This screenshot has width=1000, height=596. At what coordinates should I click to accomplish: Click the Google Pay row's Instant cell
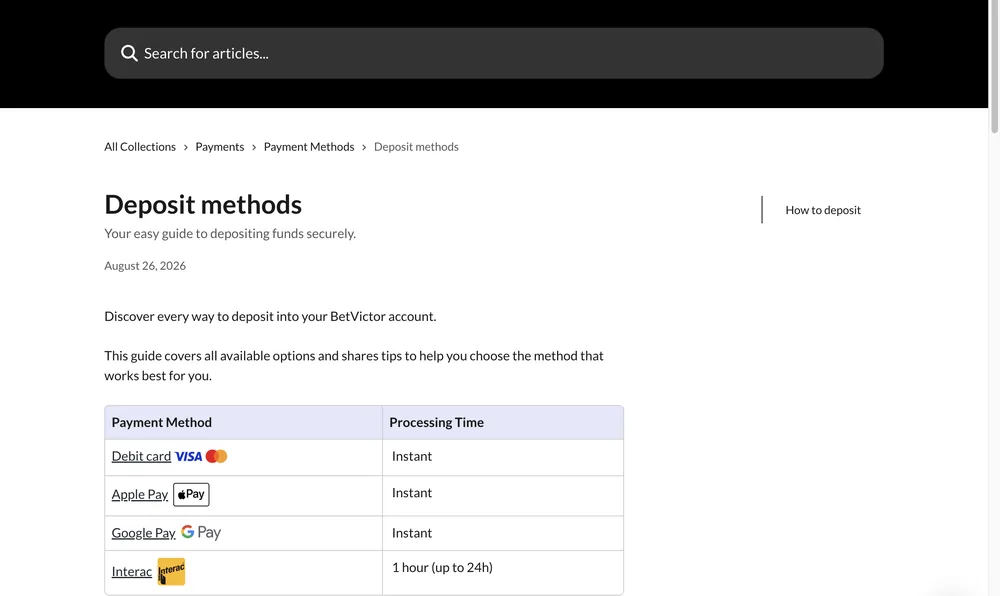click(x=503, y=533)
